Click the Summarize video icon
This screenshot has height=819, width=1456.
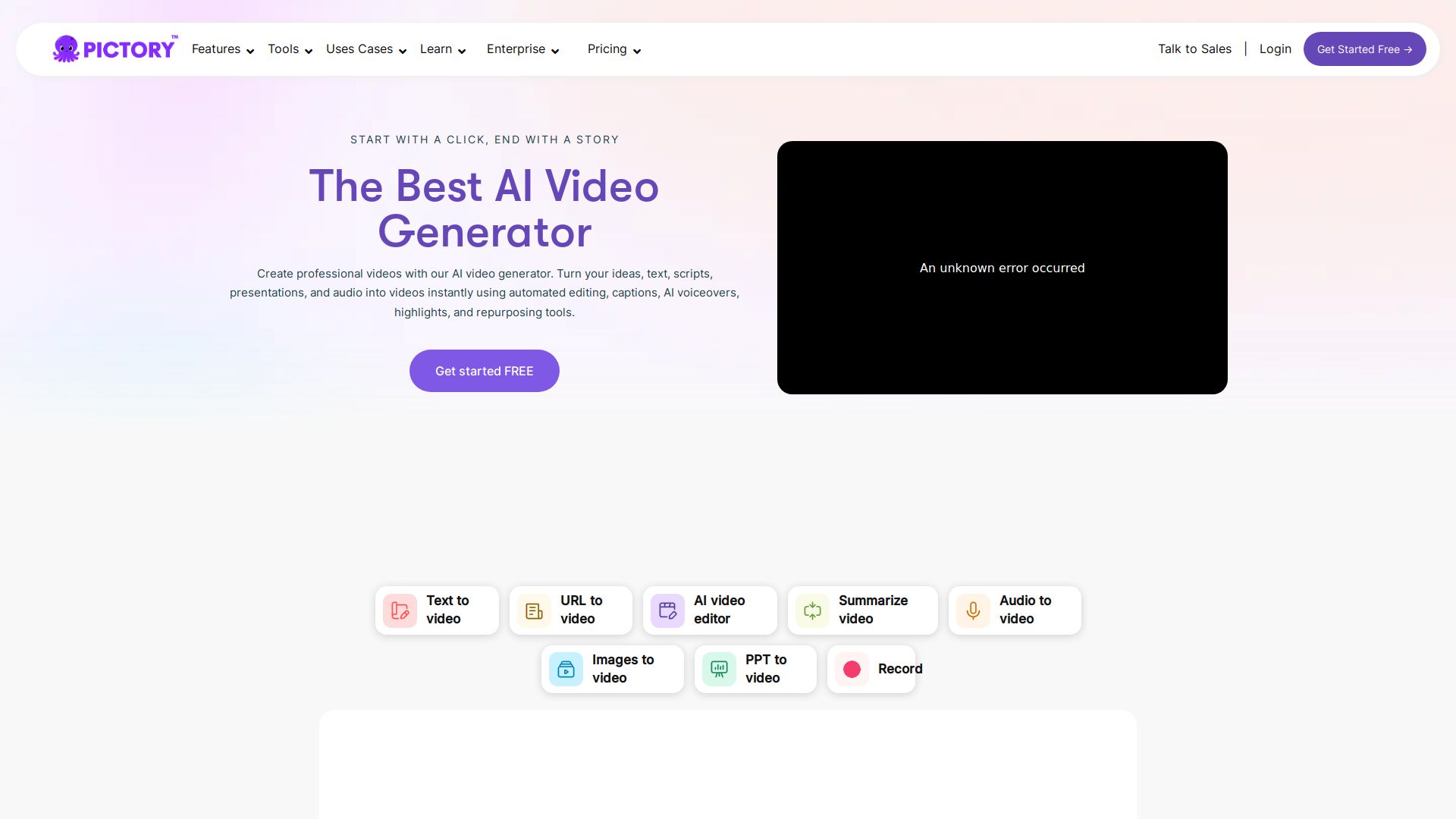(812, 610)
